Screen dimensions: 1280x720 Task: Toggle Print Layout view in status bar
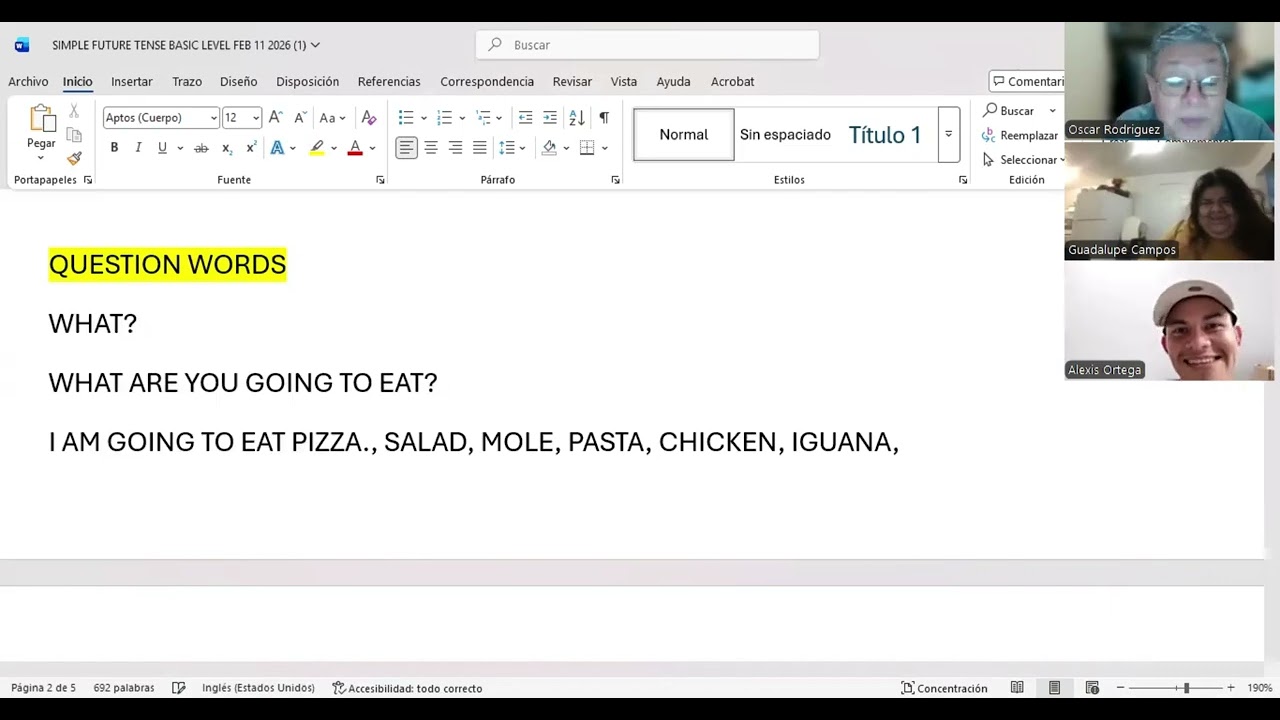point(1054,688)
